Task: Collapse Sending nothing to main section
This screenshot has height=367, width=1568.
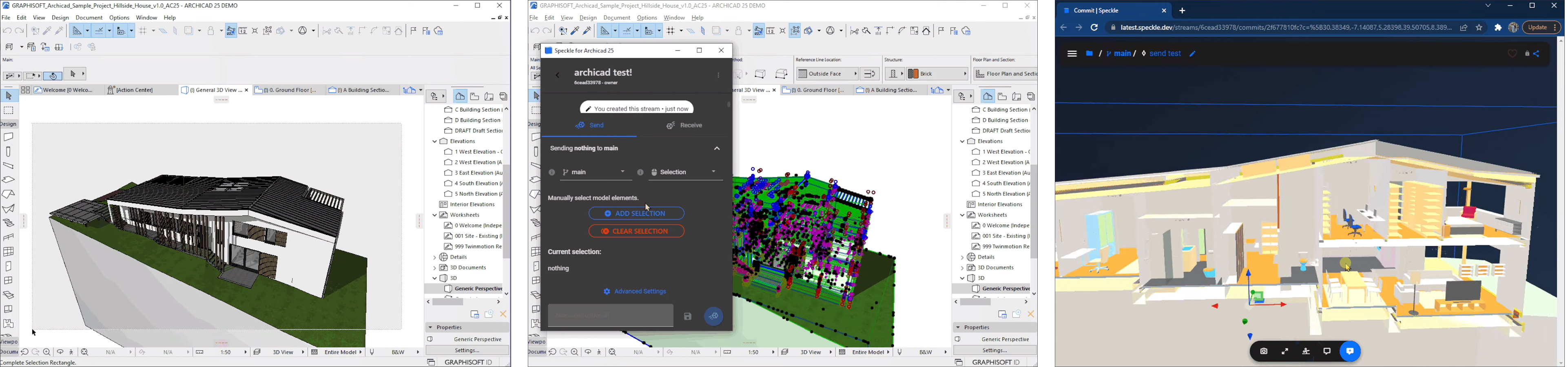Action: click(717, 149)
